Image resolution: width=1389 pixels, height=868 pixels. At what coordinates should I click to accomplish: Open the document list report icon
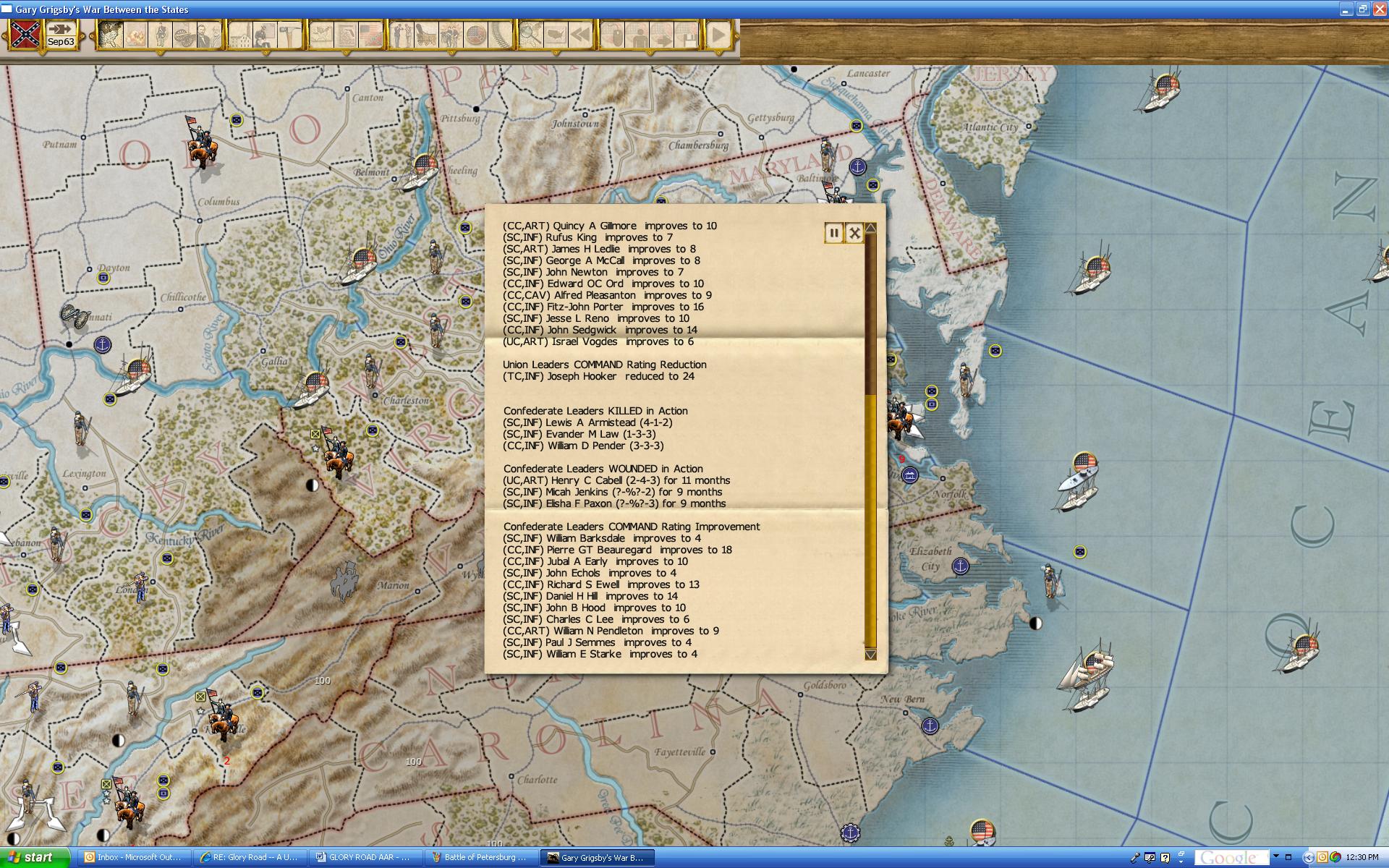(x=346, y=35)
